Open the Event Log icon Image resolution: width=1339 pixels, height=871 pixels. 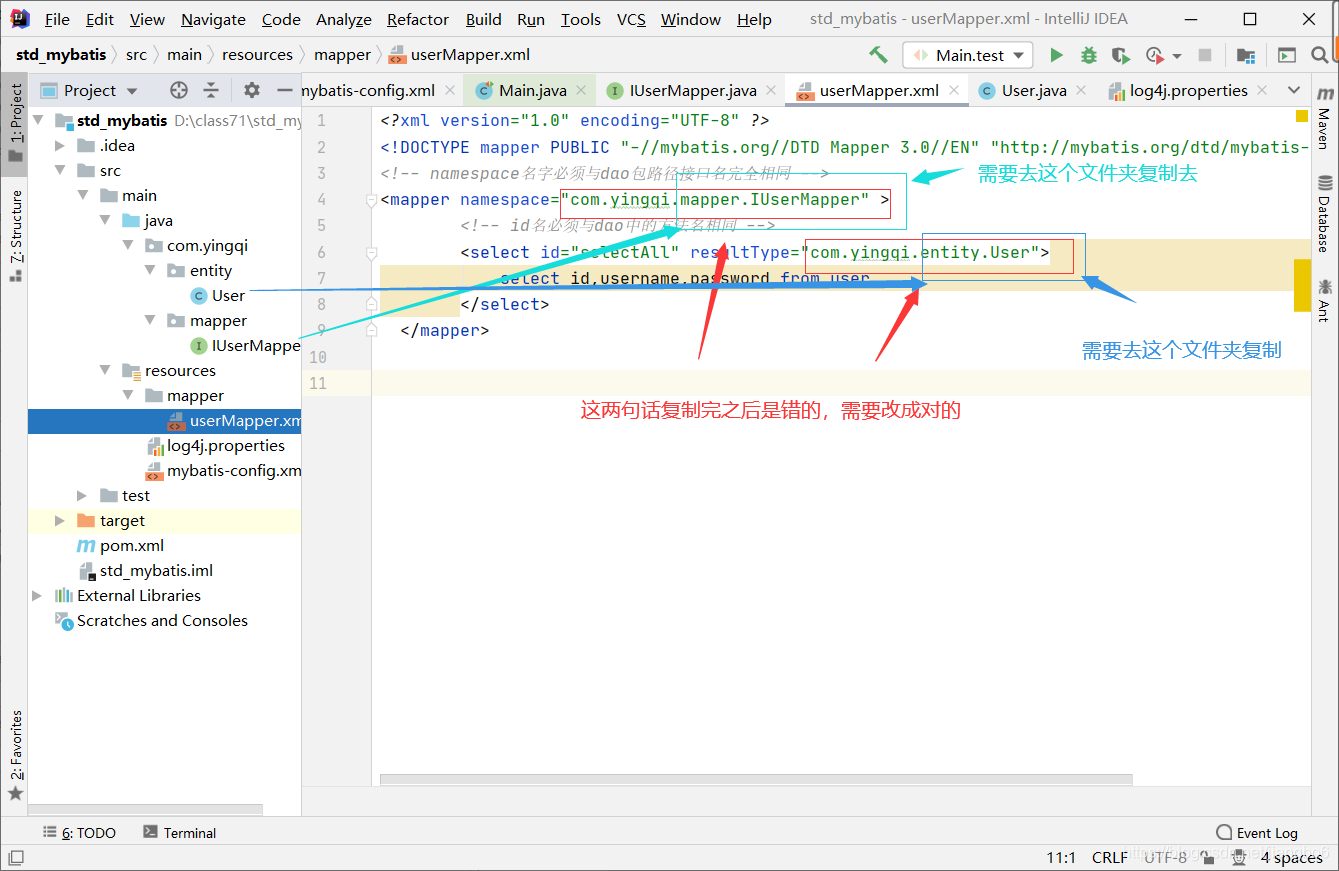(x=1224, y=832)
